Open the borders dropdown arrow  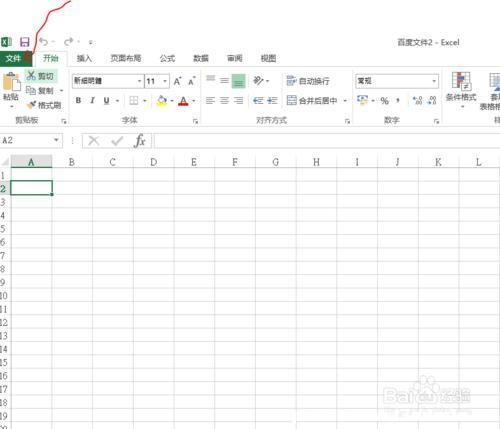coord(145,101)
